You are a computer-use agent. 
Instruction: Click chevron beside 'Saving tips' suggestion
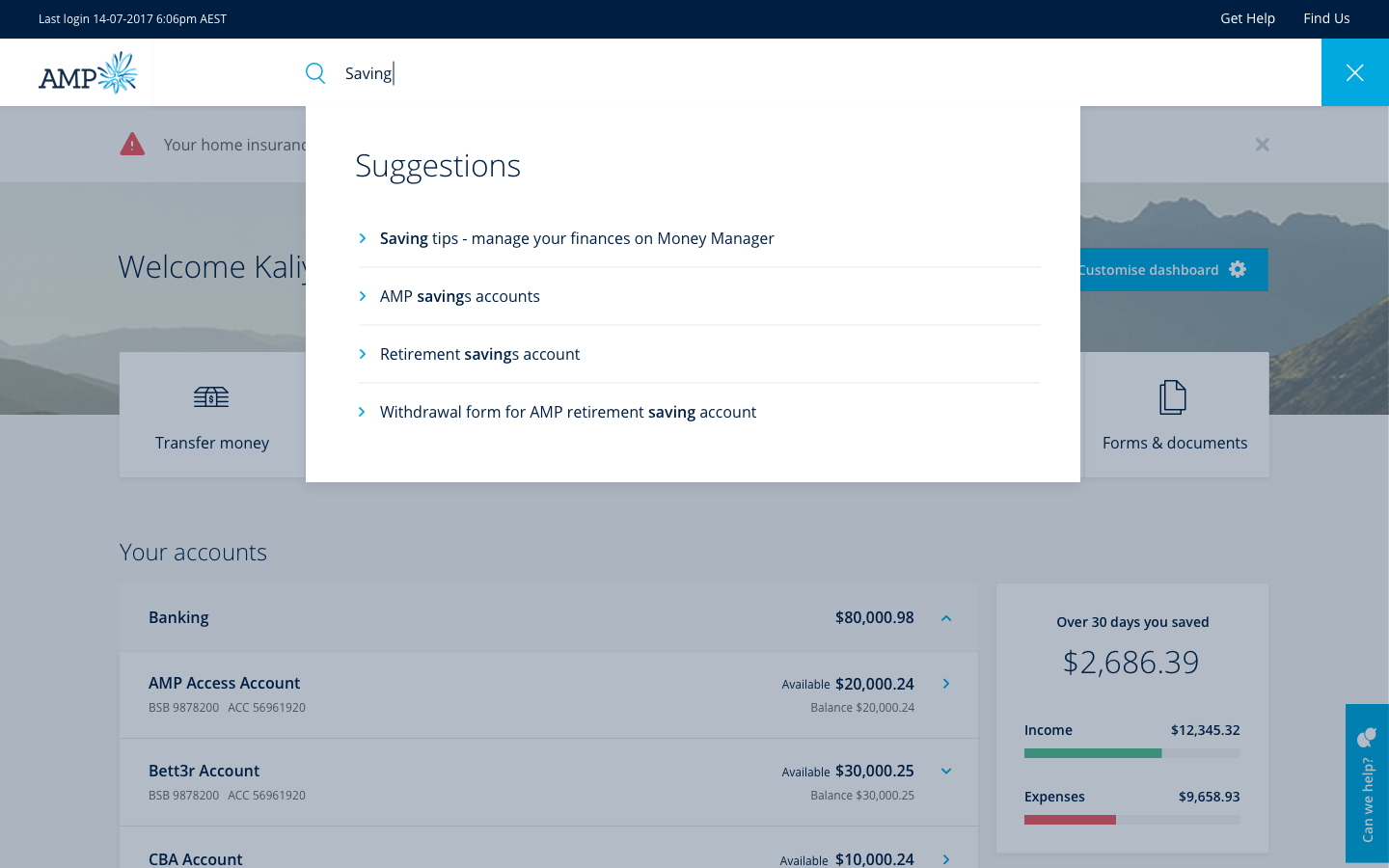click(x=363, y=238)
